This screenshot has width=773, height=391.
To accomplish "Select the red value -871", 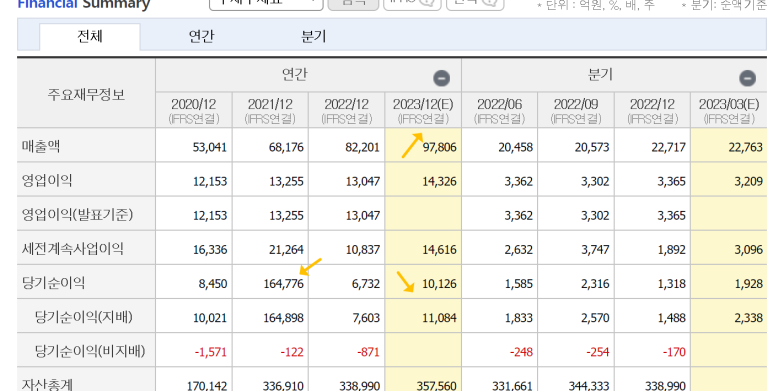I will pos(368,353).
